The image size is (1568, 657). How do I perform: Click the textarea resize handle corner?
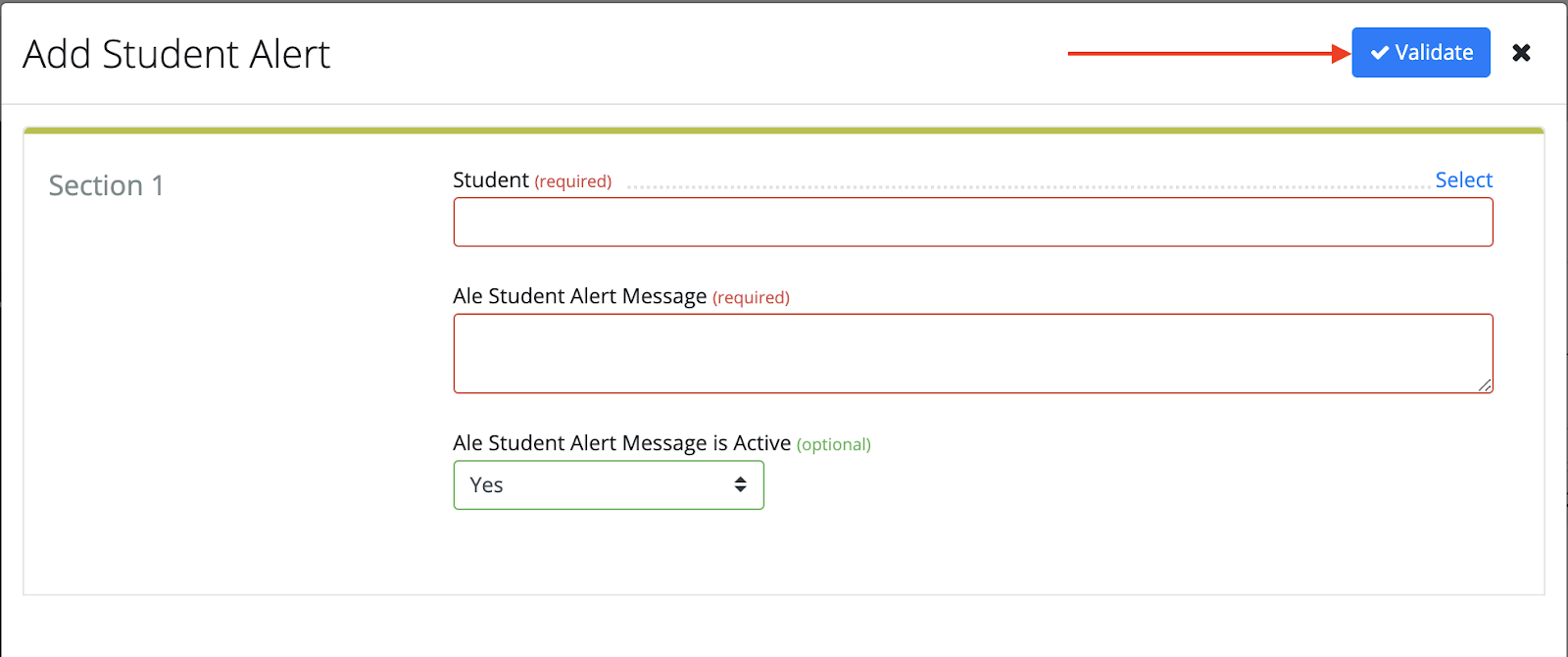coord(1486,386)
